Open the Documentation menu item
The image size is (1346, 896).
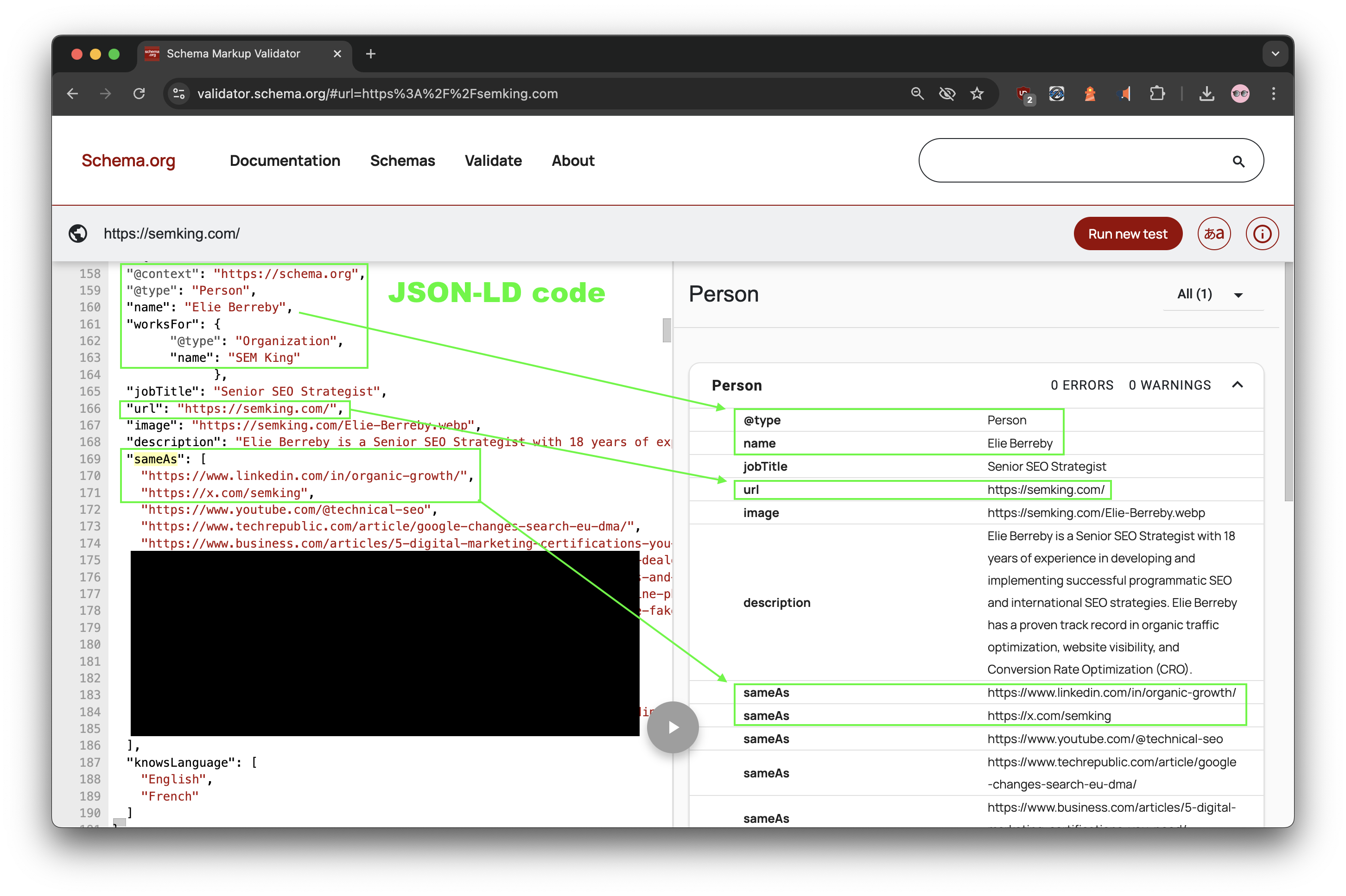pyautogui.click(x=285, y=161)
